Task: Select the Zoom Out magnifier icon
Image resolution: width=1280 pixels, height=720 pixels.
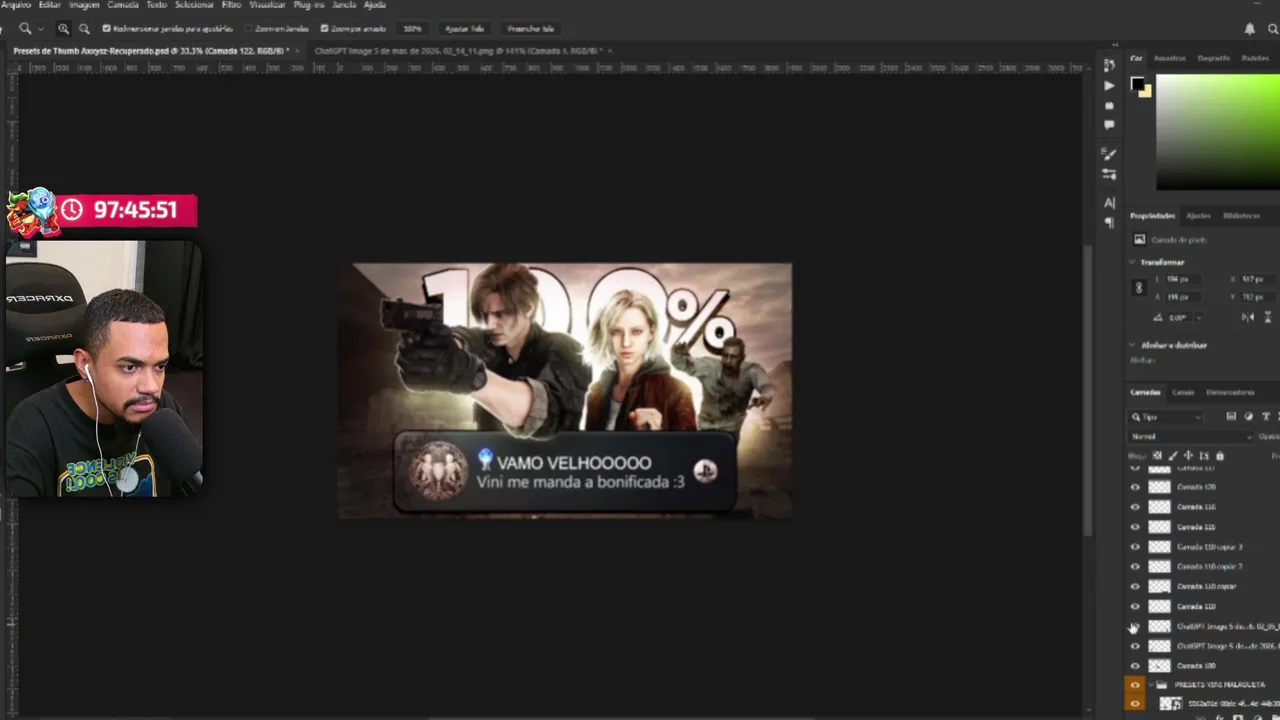Action: [x=84, y=29]
